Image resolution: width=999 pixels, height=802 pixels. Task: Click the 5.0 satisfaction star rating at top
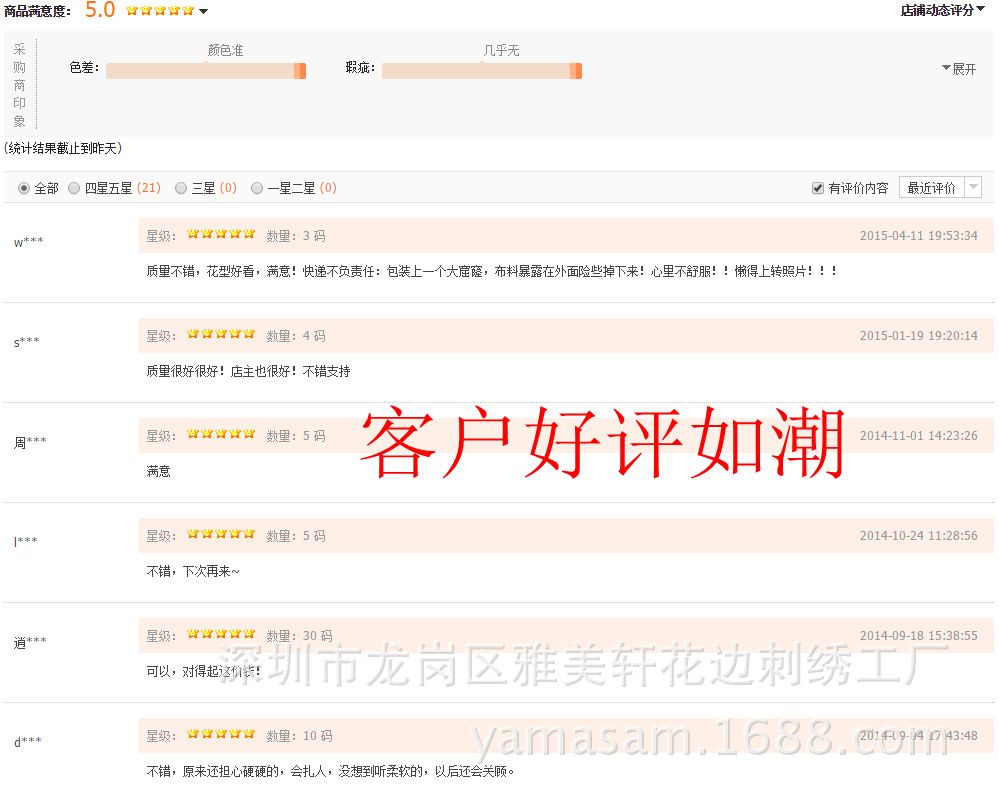coord(160,11)
